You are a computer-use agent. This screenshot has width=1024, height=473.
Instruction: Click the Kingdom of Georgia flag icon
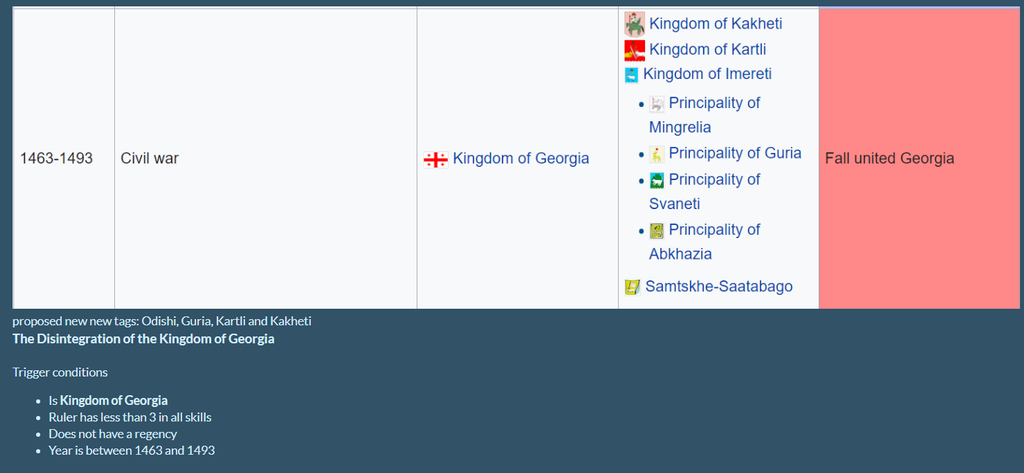(x=435, y=159)
